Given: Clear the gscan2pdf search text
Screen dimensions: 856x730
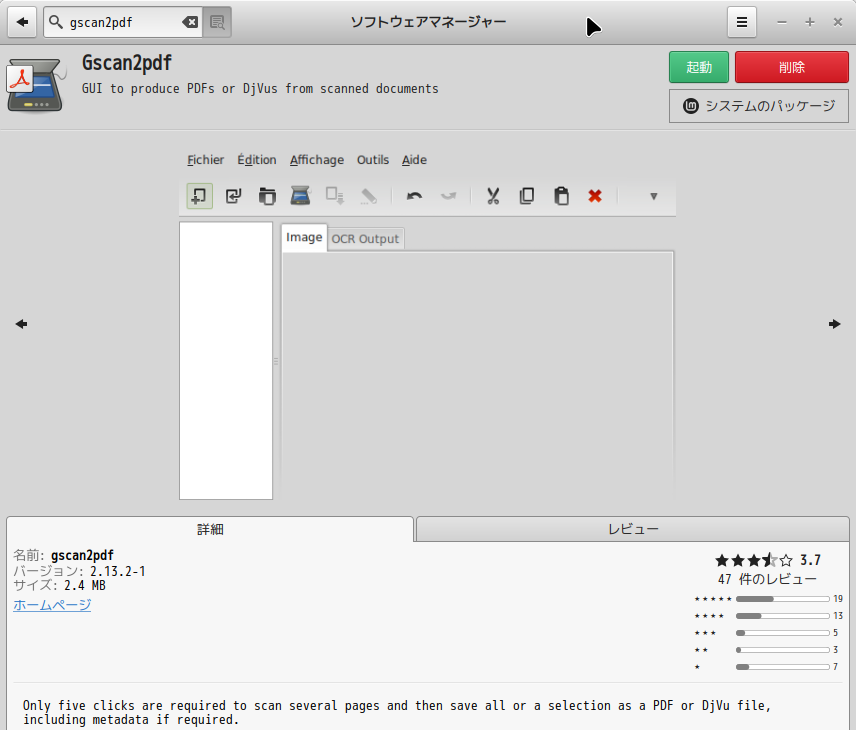Looking at the screenshot, I should 190,22.
